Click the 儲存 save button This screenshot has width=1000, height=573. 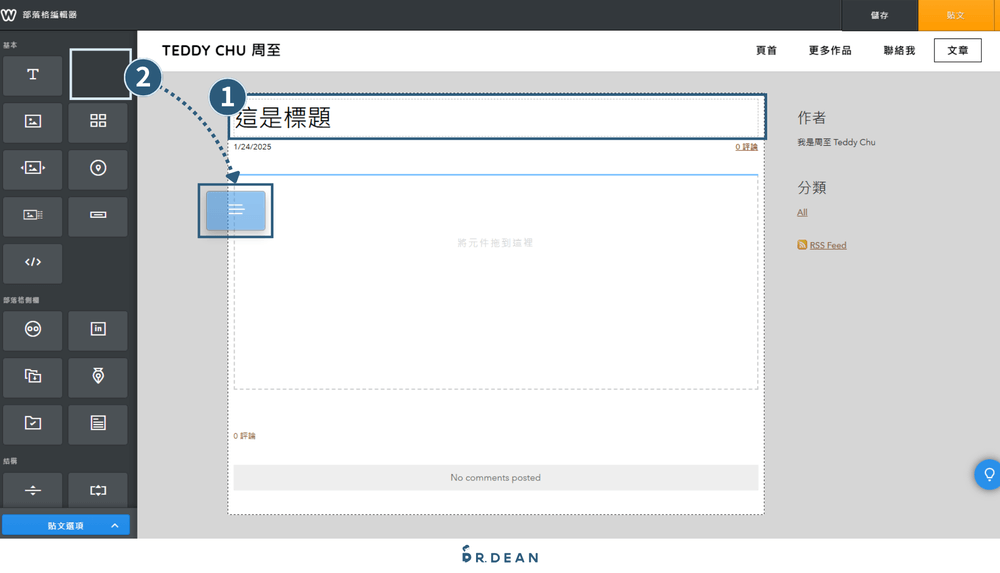pyautogui.click(x=879, y=15)
